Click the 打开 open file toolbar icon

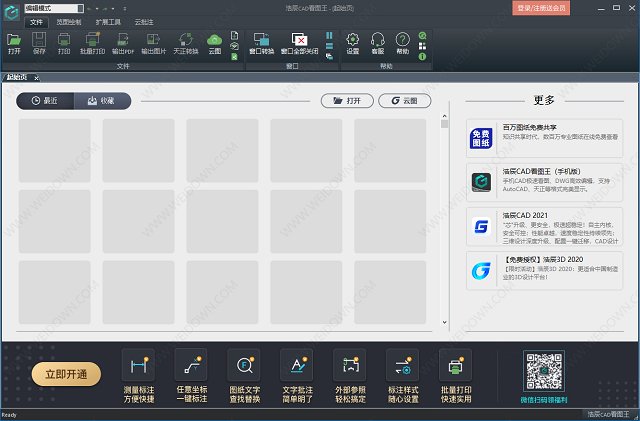14,41
